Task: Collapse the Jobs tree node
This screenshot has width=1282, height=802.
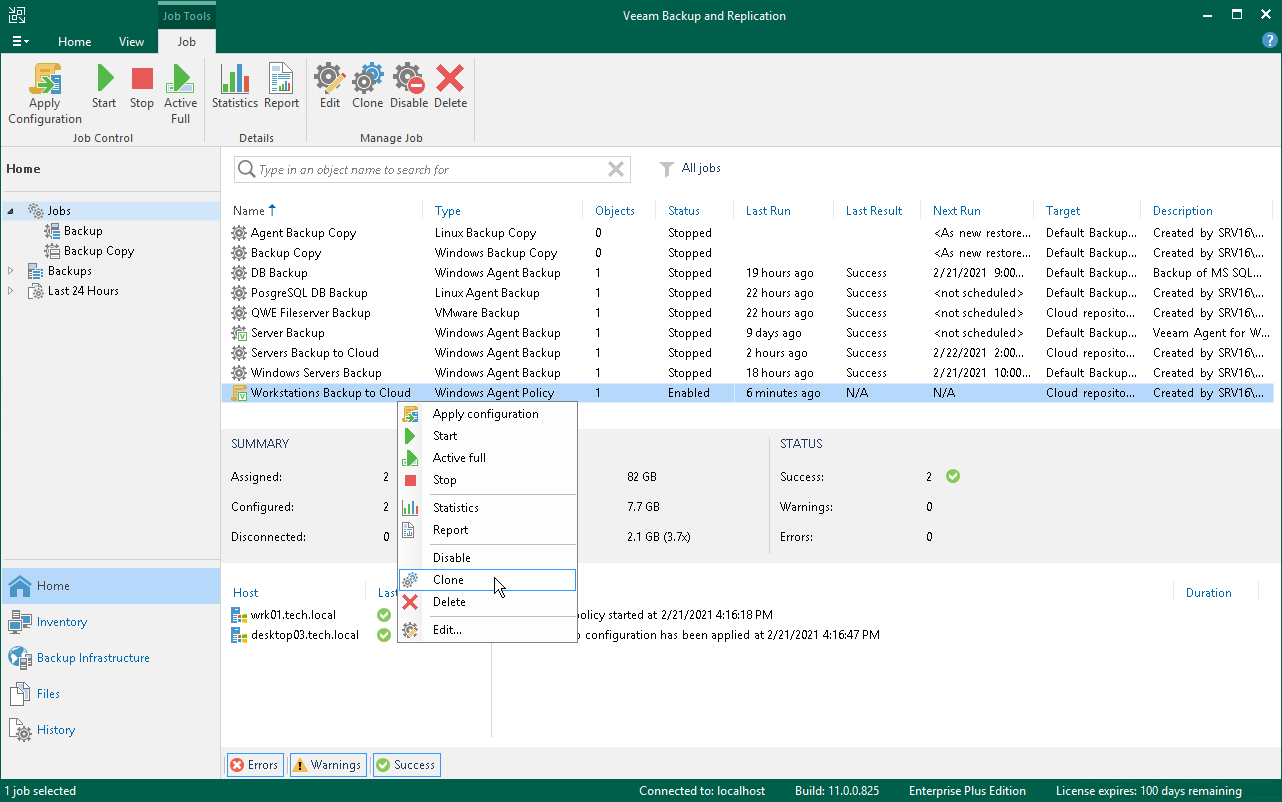Action: [11, 211]
